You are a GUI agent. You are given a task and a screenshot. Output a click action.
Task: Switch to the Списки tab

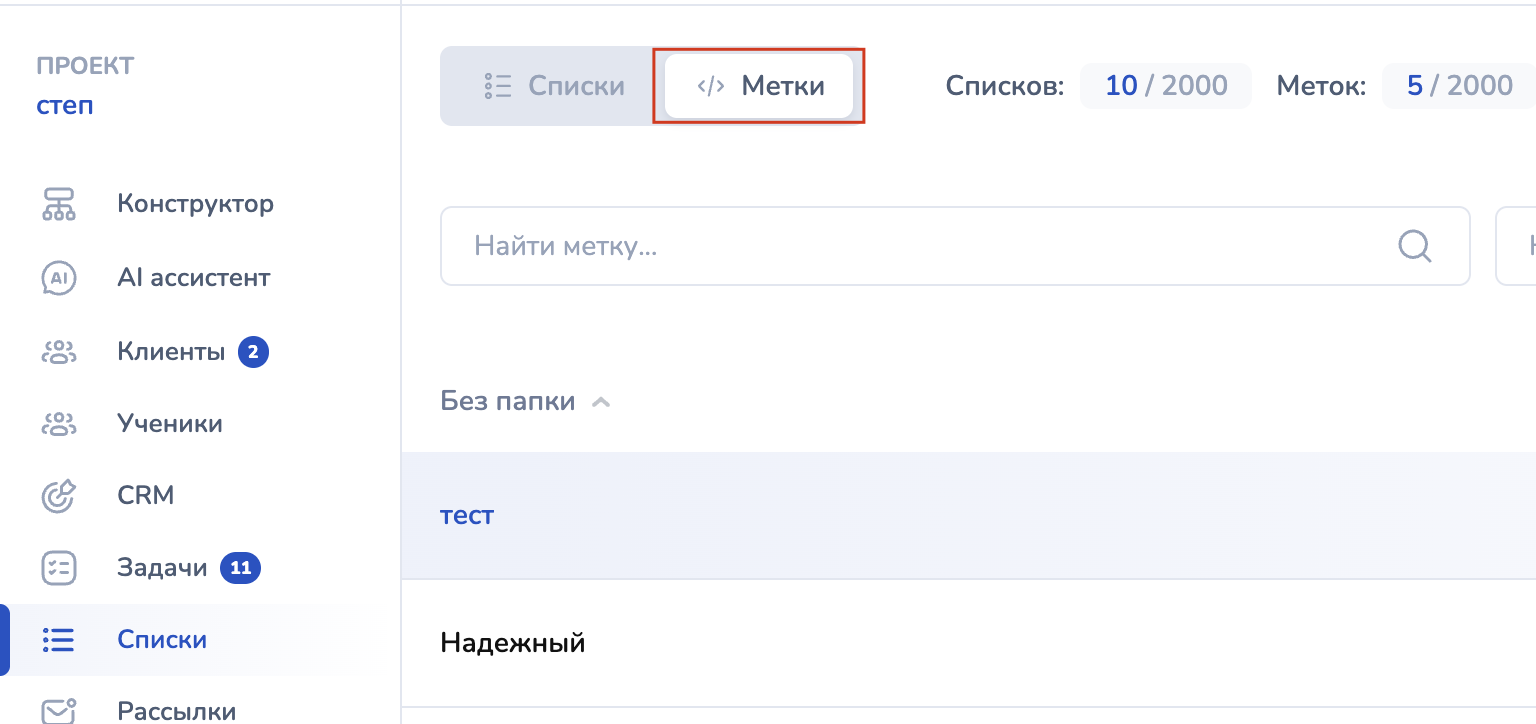pyautogui.click(x=555, y=86)
